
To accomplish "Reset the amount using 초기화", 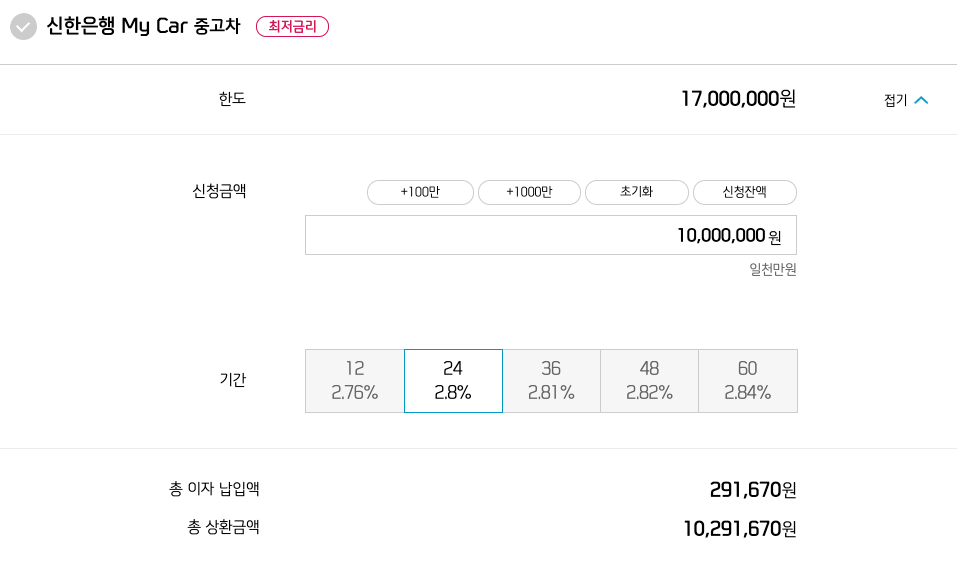I will pyautogui.click(x=637, y=192).
